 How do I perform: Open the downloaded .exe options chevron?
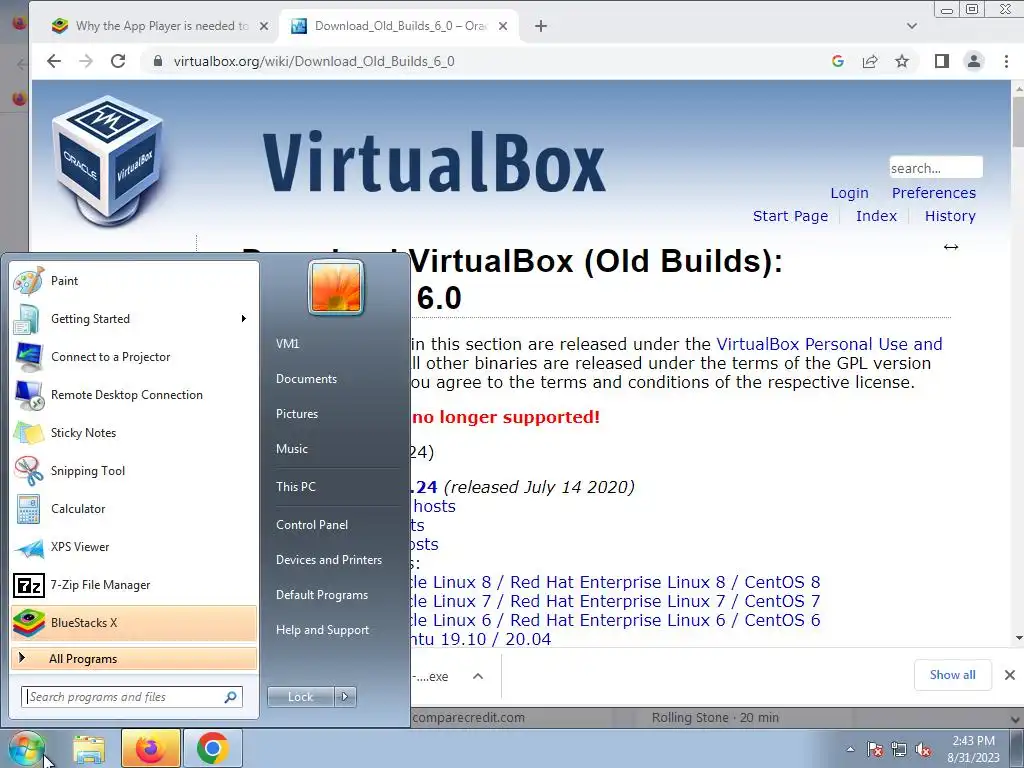478,677
